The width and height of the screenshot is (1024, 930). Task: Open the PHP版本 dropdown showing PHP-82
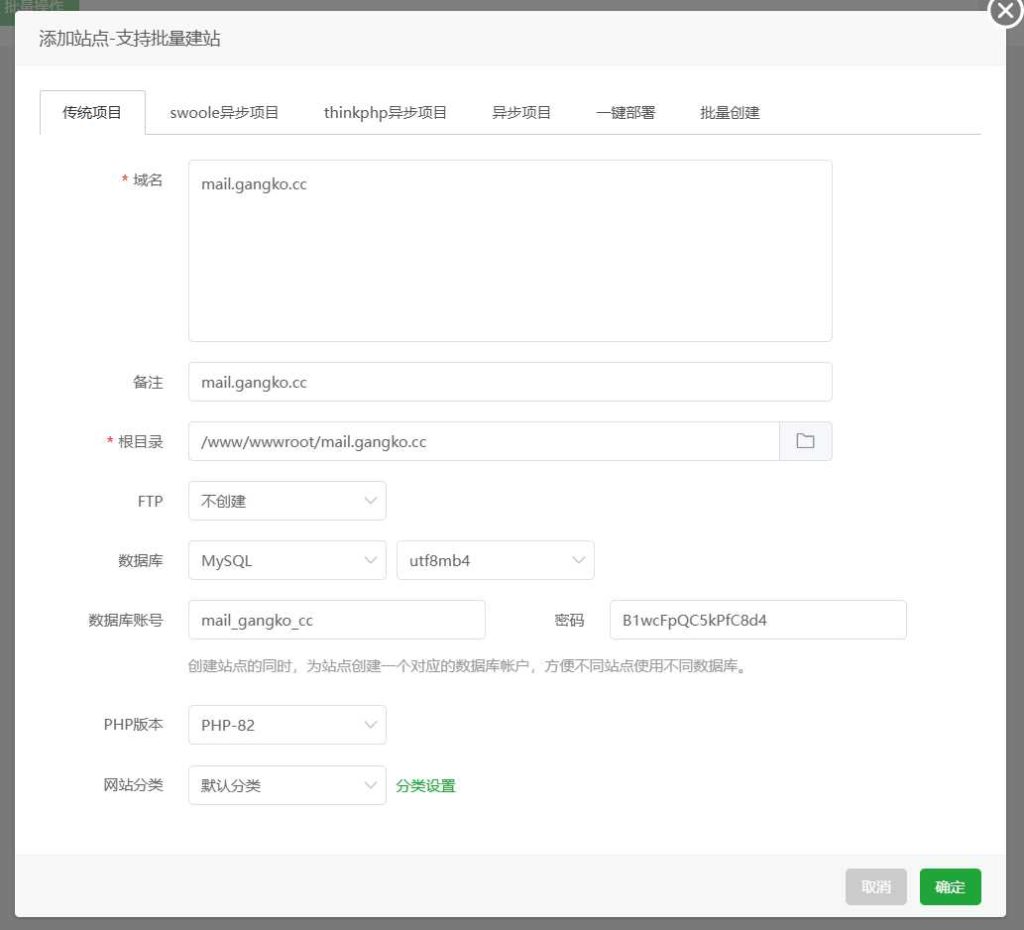pos(287,725)
